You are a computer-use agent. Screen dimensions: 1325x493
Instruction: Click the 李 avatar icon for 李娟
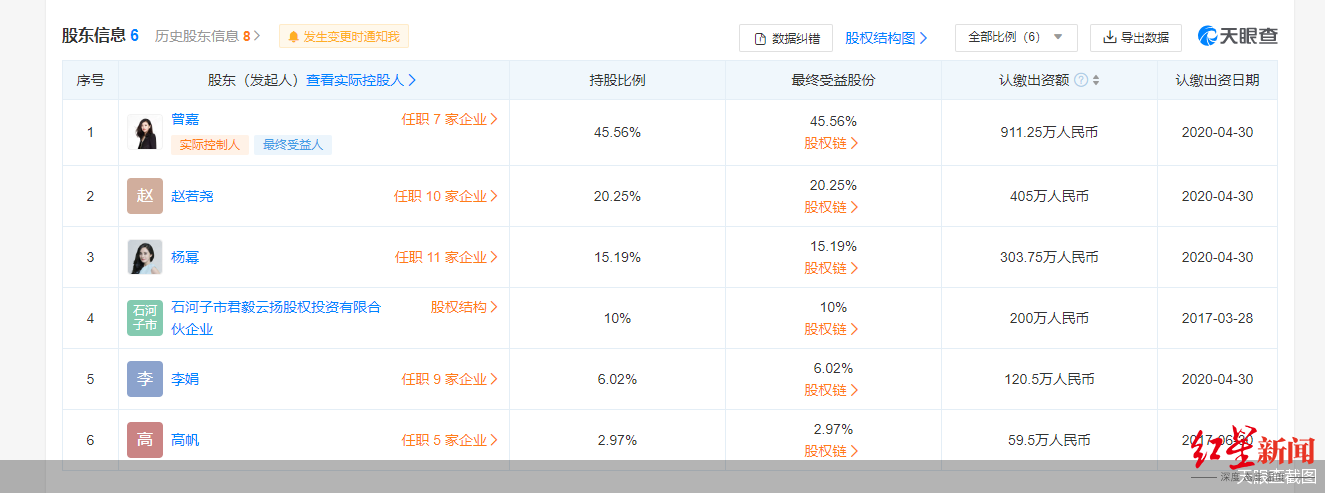144,379
